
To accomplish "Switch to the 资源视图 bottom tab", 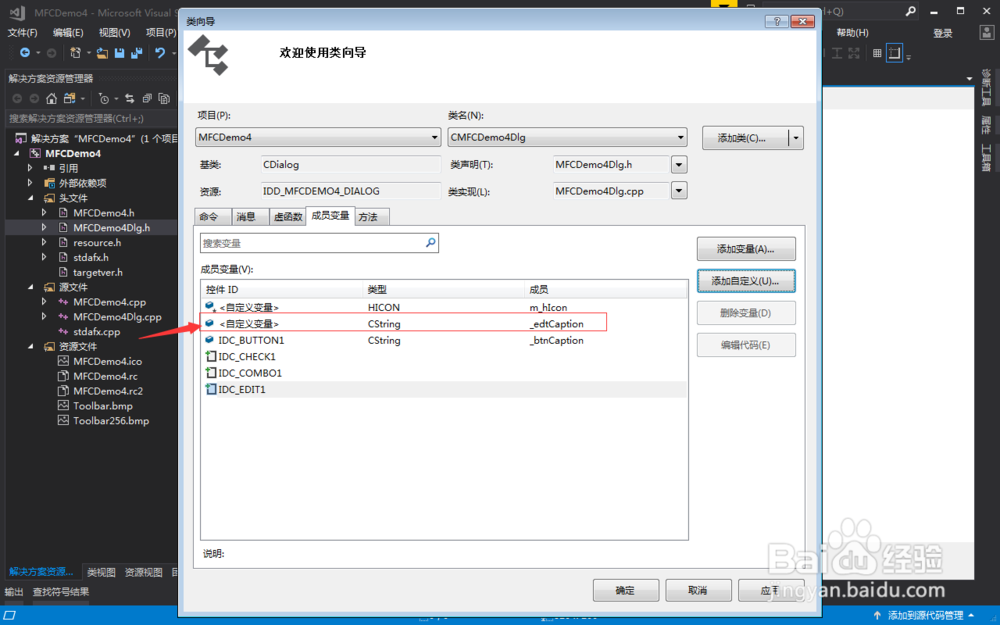I will [143, 573].
